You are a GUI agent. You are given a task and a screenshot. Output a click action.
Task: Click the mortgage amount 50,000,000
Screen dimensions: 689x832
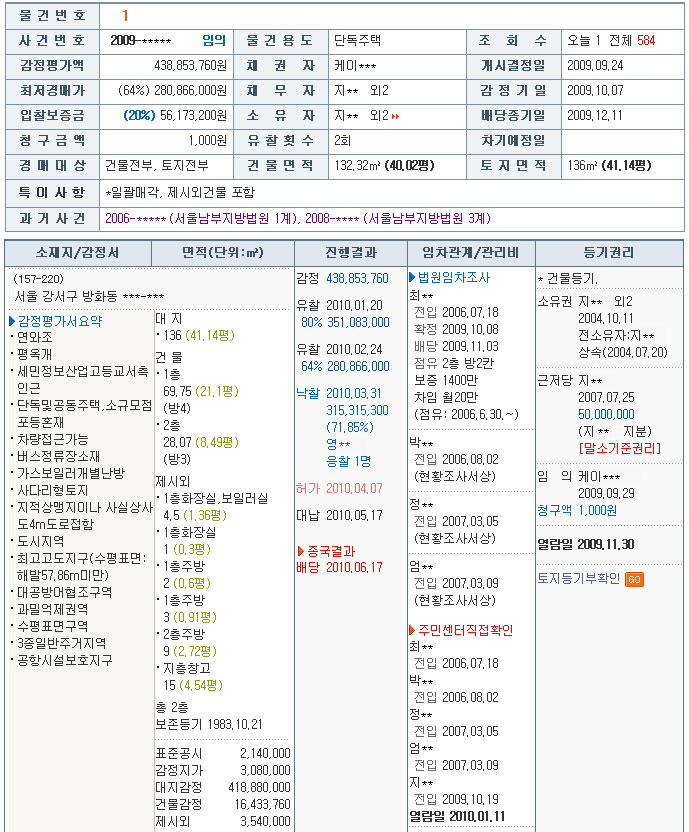(606, 414)
